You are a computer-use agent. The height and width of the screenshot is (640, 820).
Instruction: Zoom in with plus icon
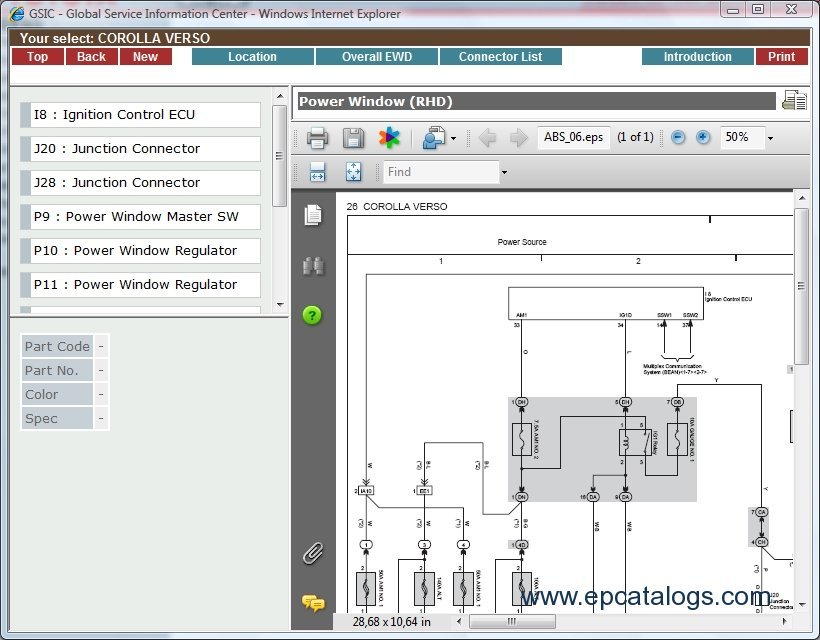(703, 138)
